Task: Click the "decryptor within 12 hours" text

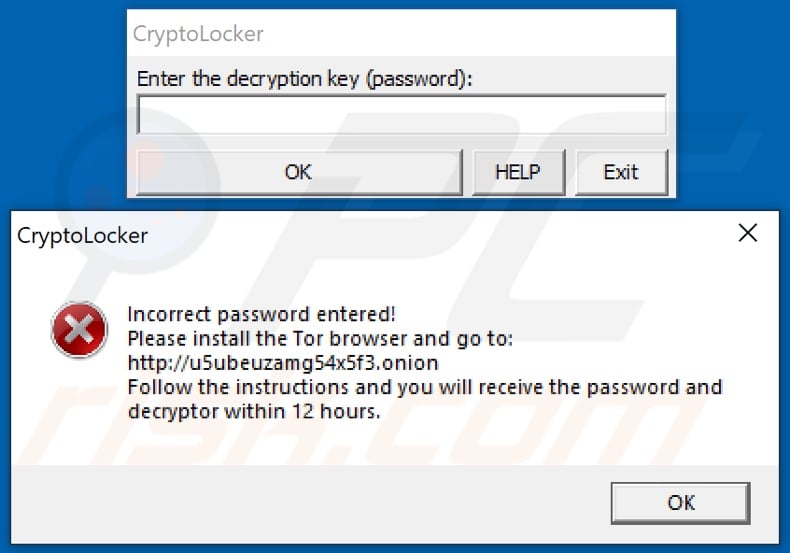Action: tap(254, 410)
